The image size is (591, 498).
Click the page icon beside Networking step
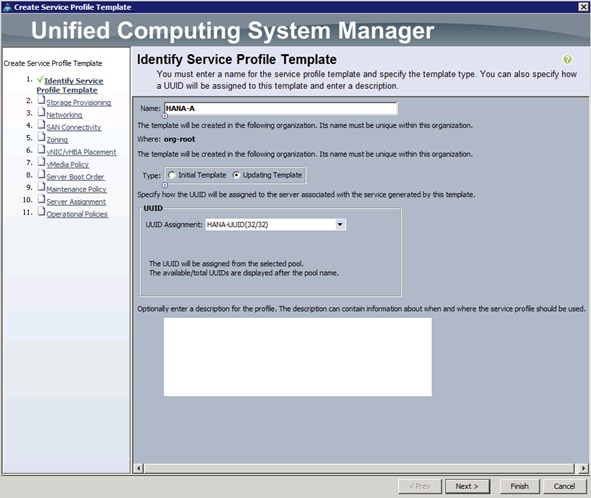[41, 113]
